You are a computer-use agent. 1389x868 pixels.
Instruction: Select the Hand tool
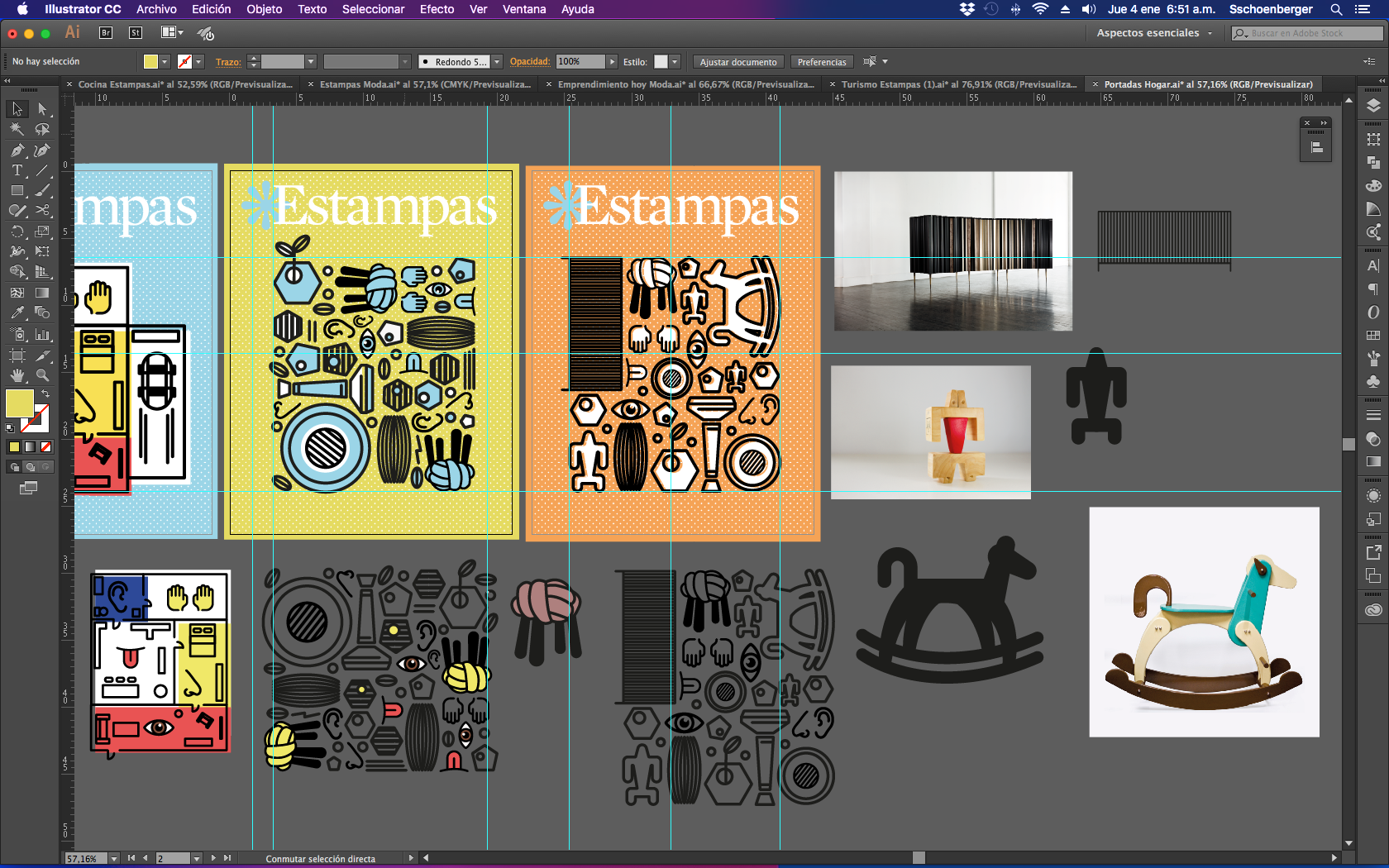pos(17,375)
